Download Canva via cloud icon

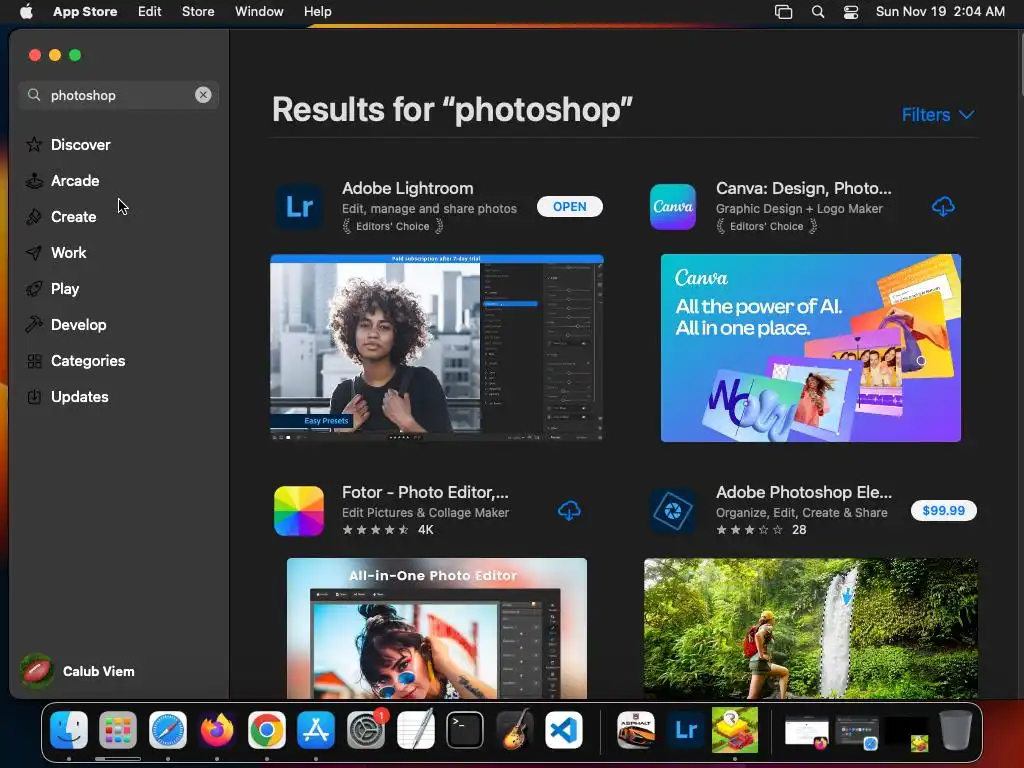click(x=943, y=207)
